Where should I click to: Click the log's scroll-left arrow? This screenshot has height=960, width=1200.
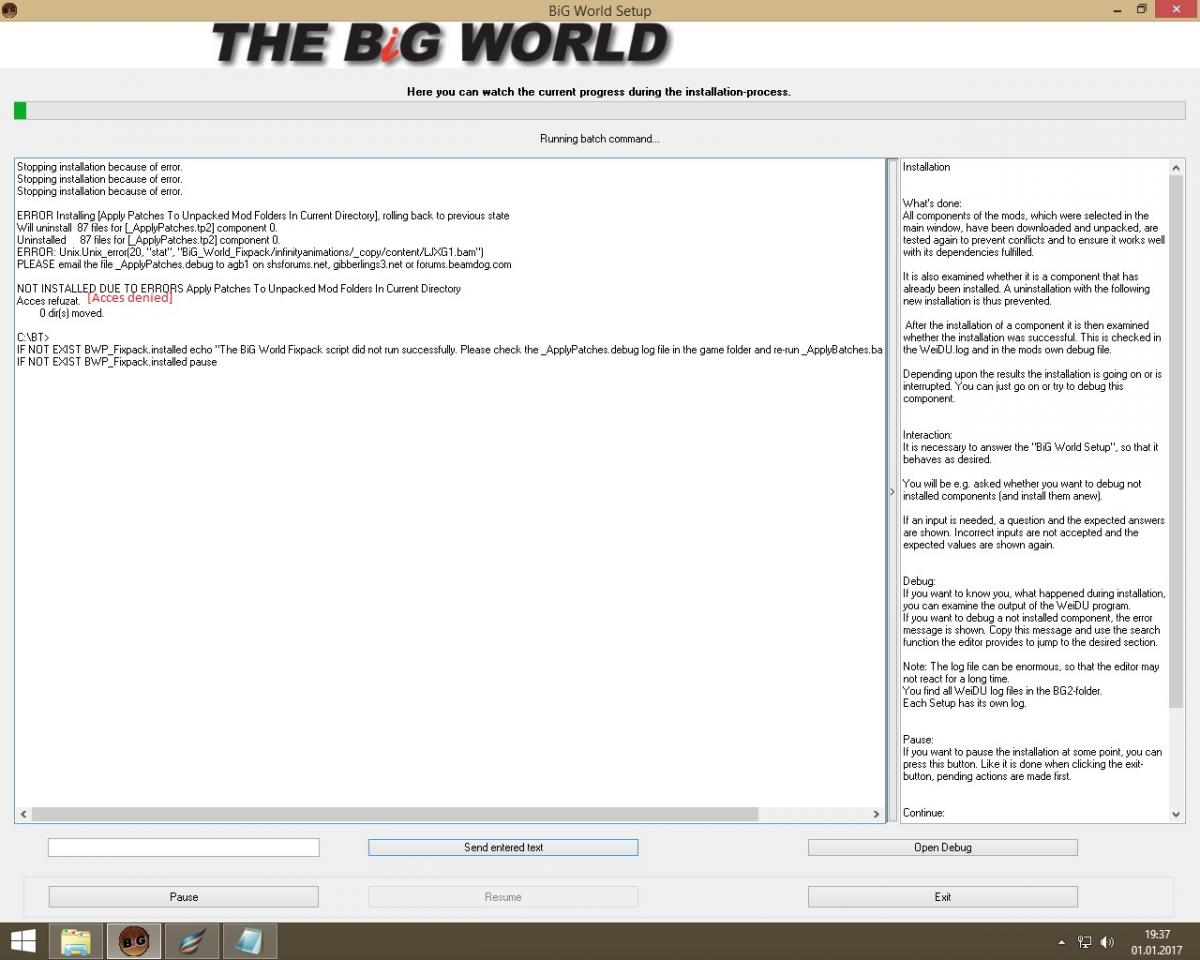(23, 814)
